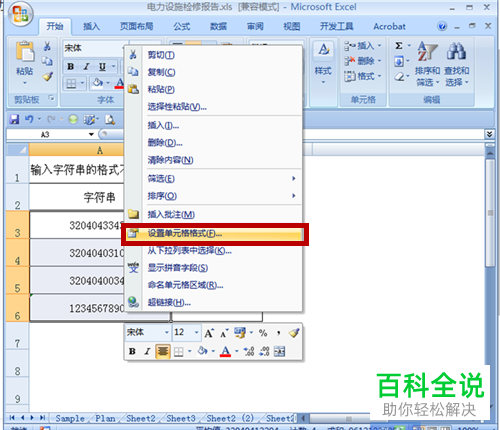Click the Name Box showing A3
Screen dimensions: 500x430
pyautogui.click(x=46, y=134)
